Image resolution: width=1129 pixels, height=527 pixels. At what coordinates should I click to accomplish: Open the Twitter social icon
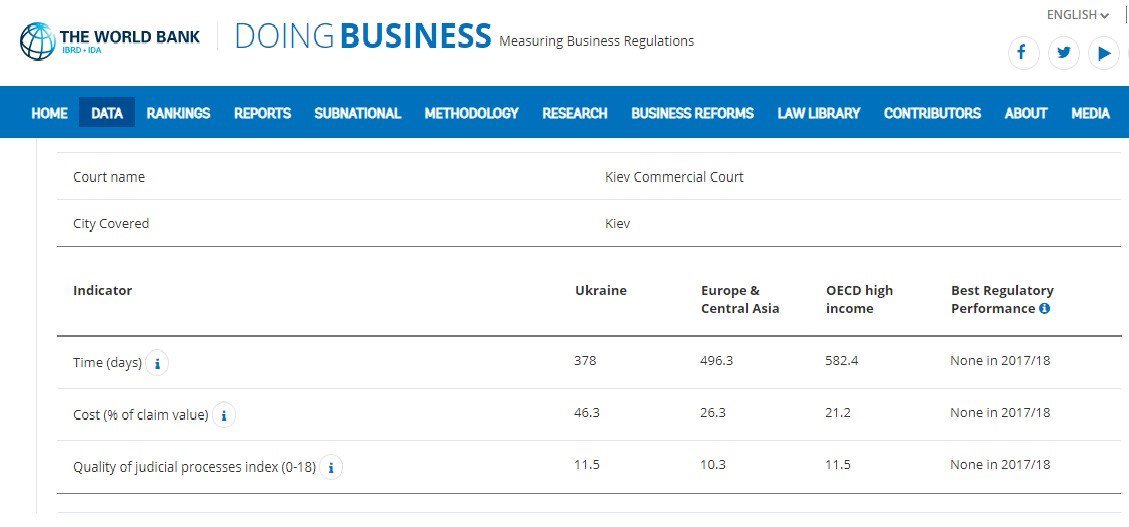(x=1063, y=53)
